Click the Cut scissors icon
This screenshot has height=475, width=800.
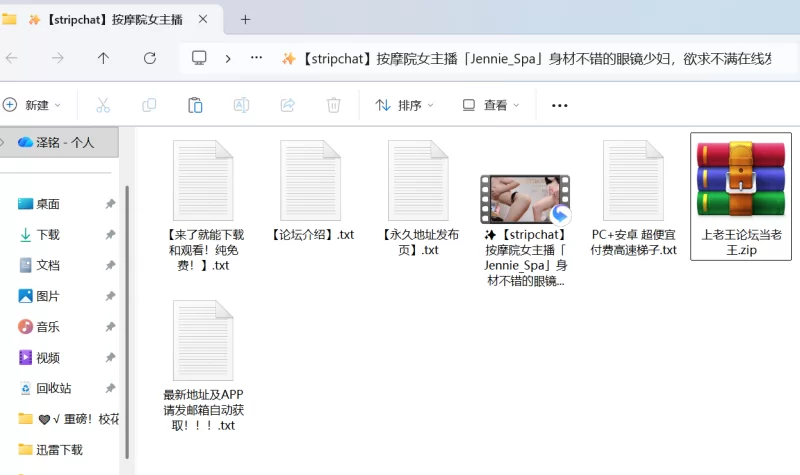point(103,105)
